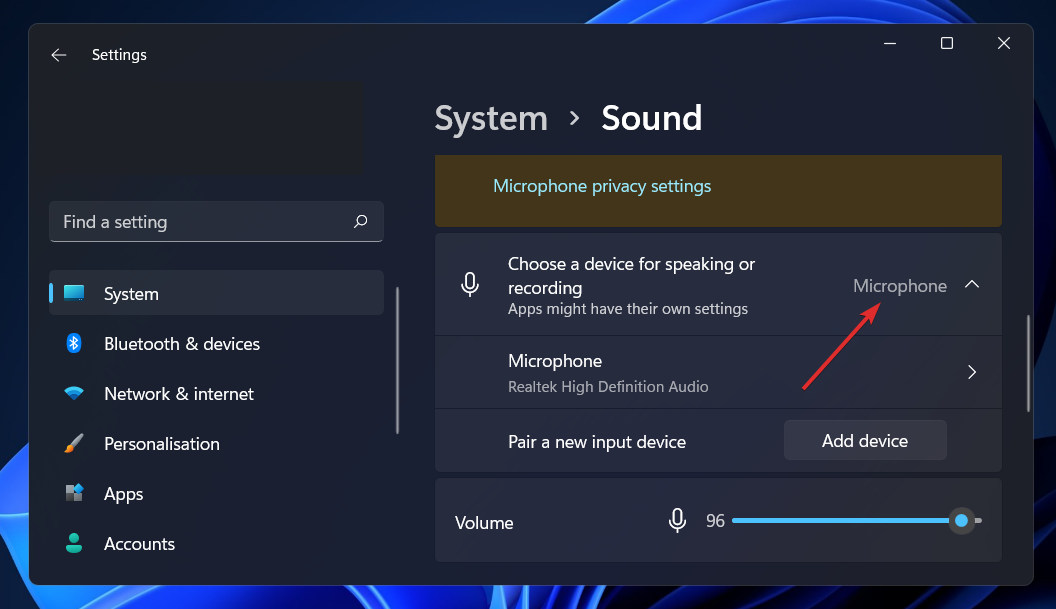Mute microphone via Volume mic icon
Screen dimensions: 1056x609
(678, 520)
